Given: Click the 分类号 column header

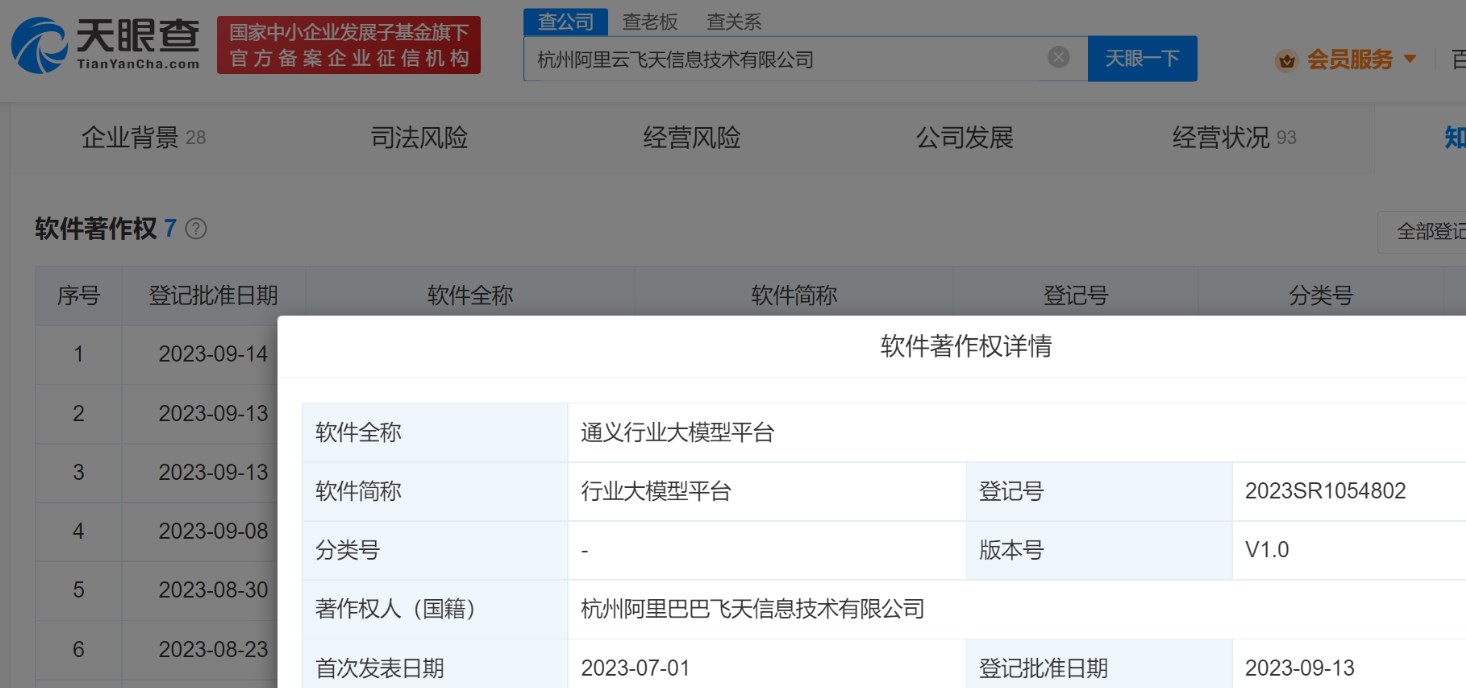Looking at the screenshot, I should (x=1321, y=296).
